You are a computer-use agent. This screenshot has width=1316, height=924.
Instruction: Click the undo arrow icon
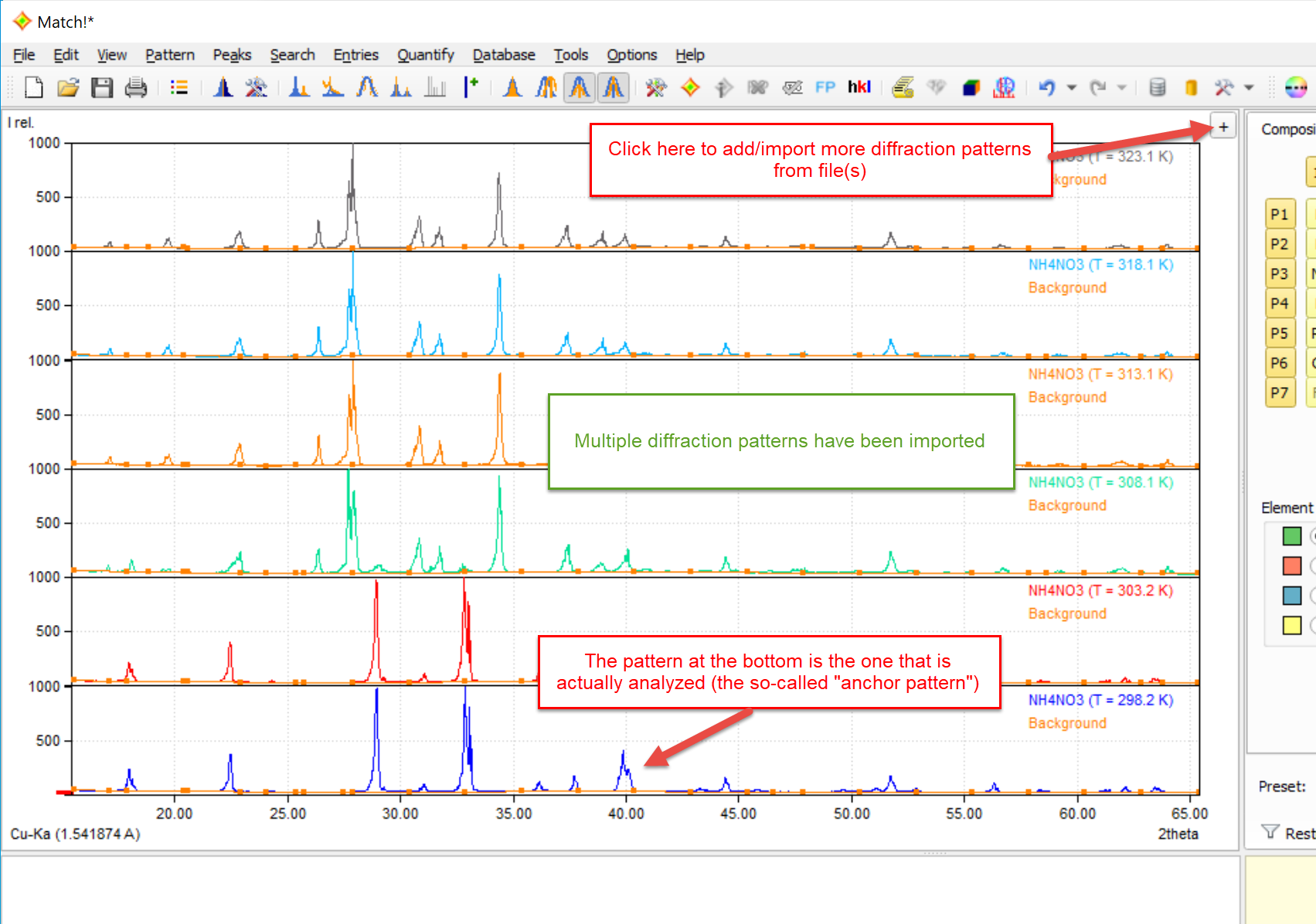[x=1047, y=87]
